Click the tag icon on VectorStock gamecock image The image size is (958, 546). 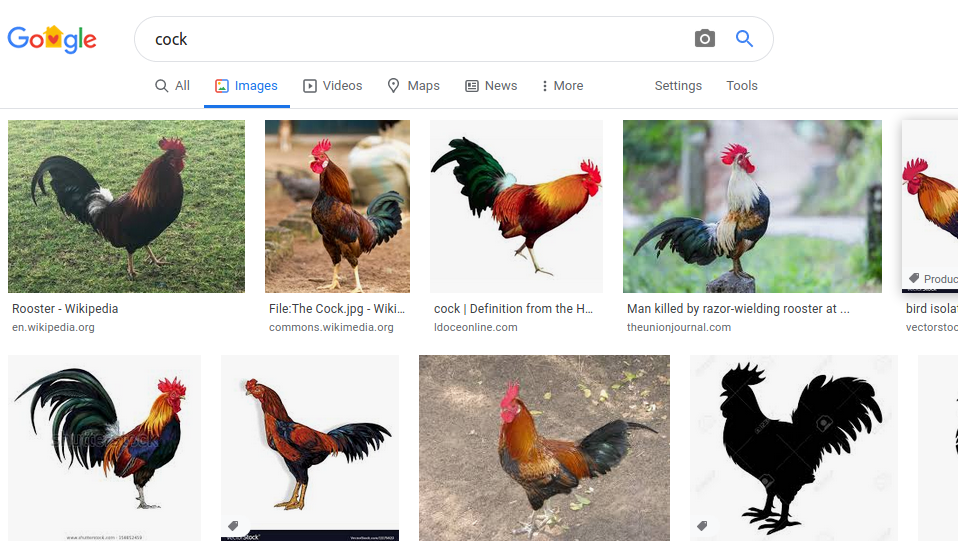233,526
